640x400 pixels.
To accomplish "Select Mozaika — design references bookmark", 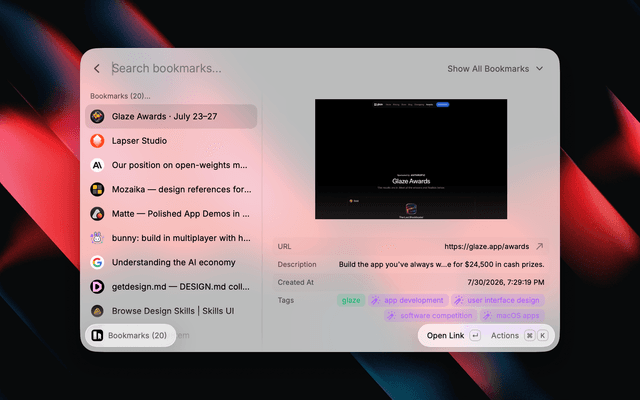I will click(171, 189).
